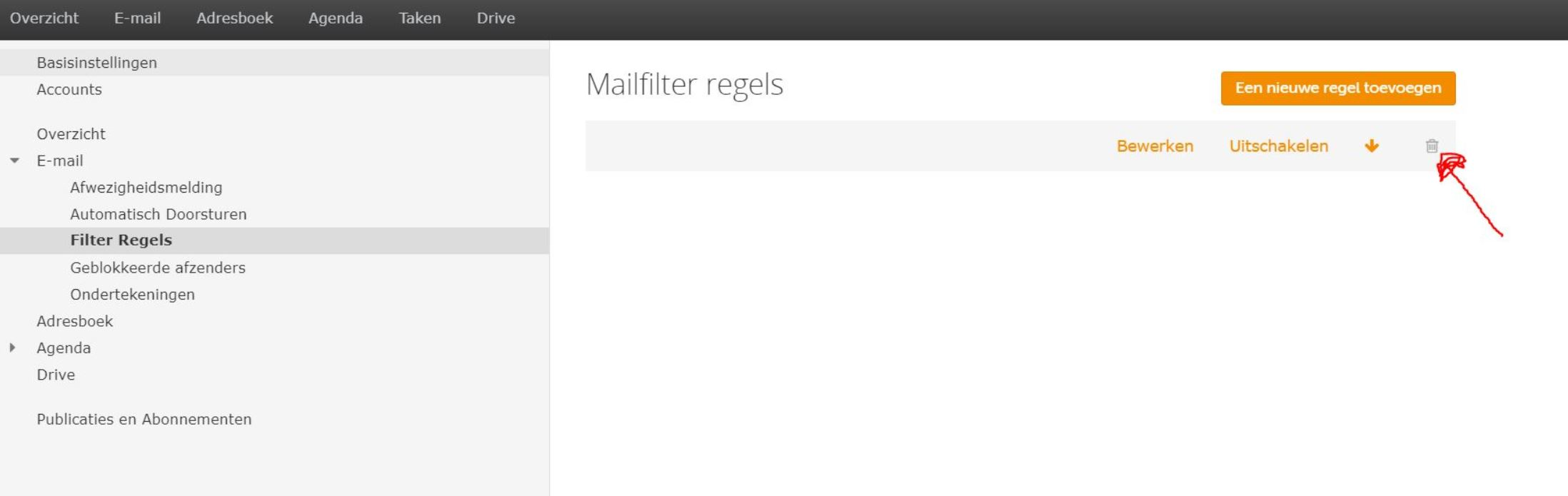Open Geblokkeerde afzenders settings
1568x496 pixels.
pyautogui.click(x=157, y=268)
